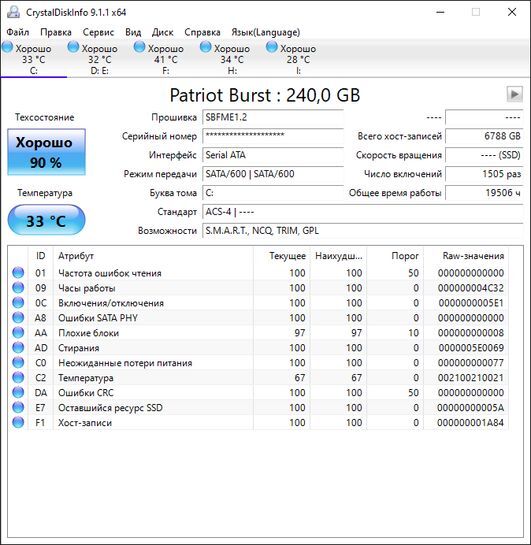Open the Сервис menu
531x545 pixels.
click(x=98, y=32)
